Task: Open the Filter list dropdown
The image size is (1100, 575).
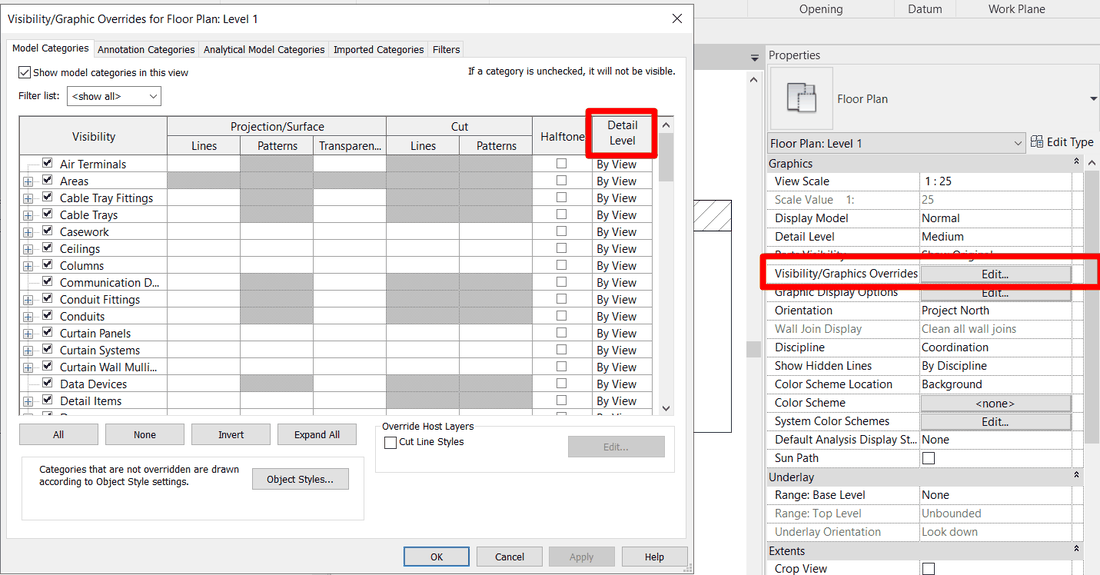Action: coord(114,96)
